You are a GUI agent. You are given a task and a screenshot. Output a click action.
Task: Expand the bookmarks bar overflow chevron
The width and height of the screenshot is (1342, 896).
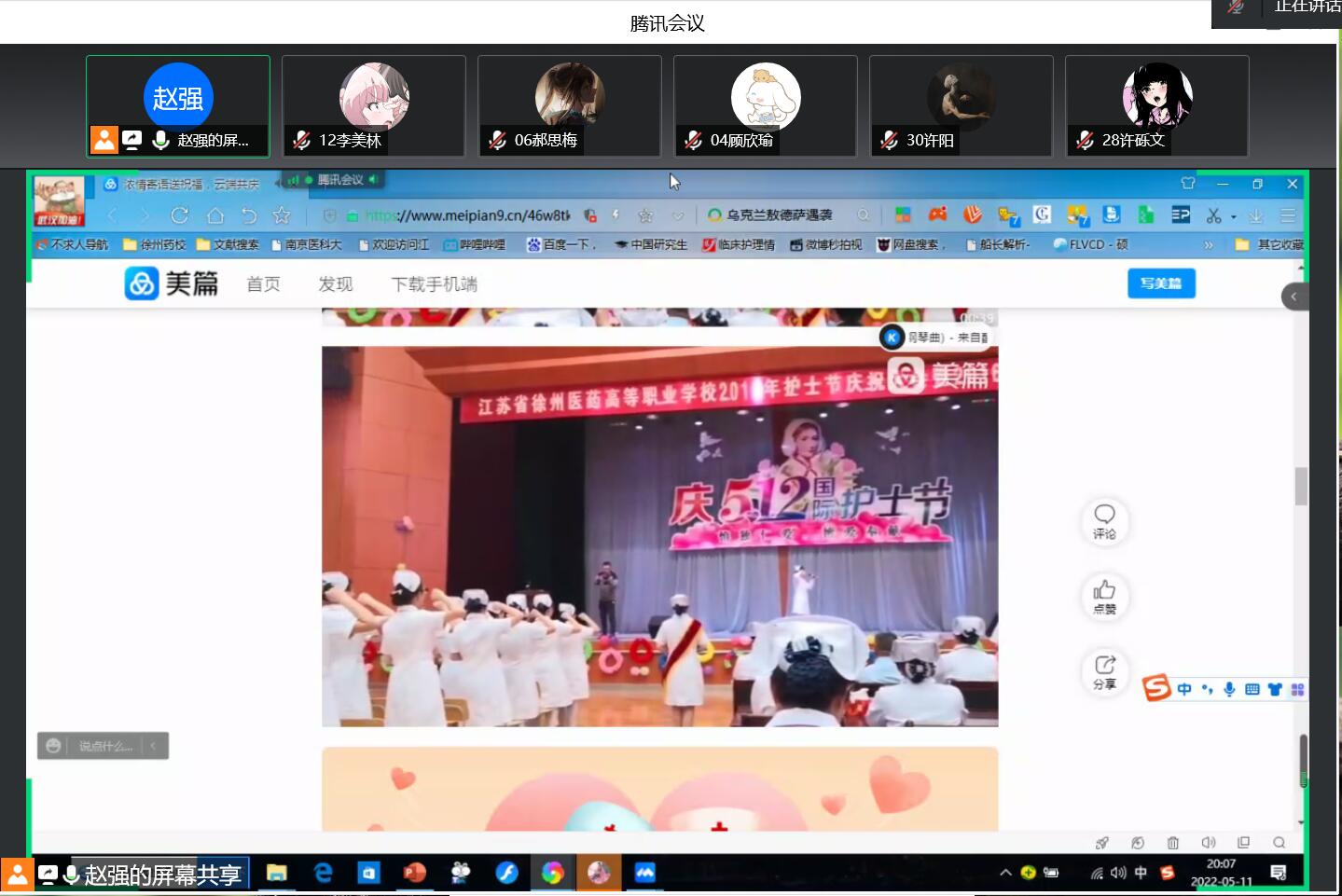point(1209,244)
